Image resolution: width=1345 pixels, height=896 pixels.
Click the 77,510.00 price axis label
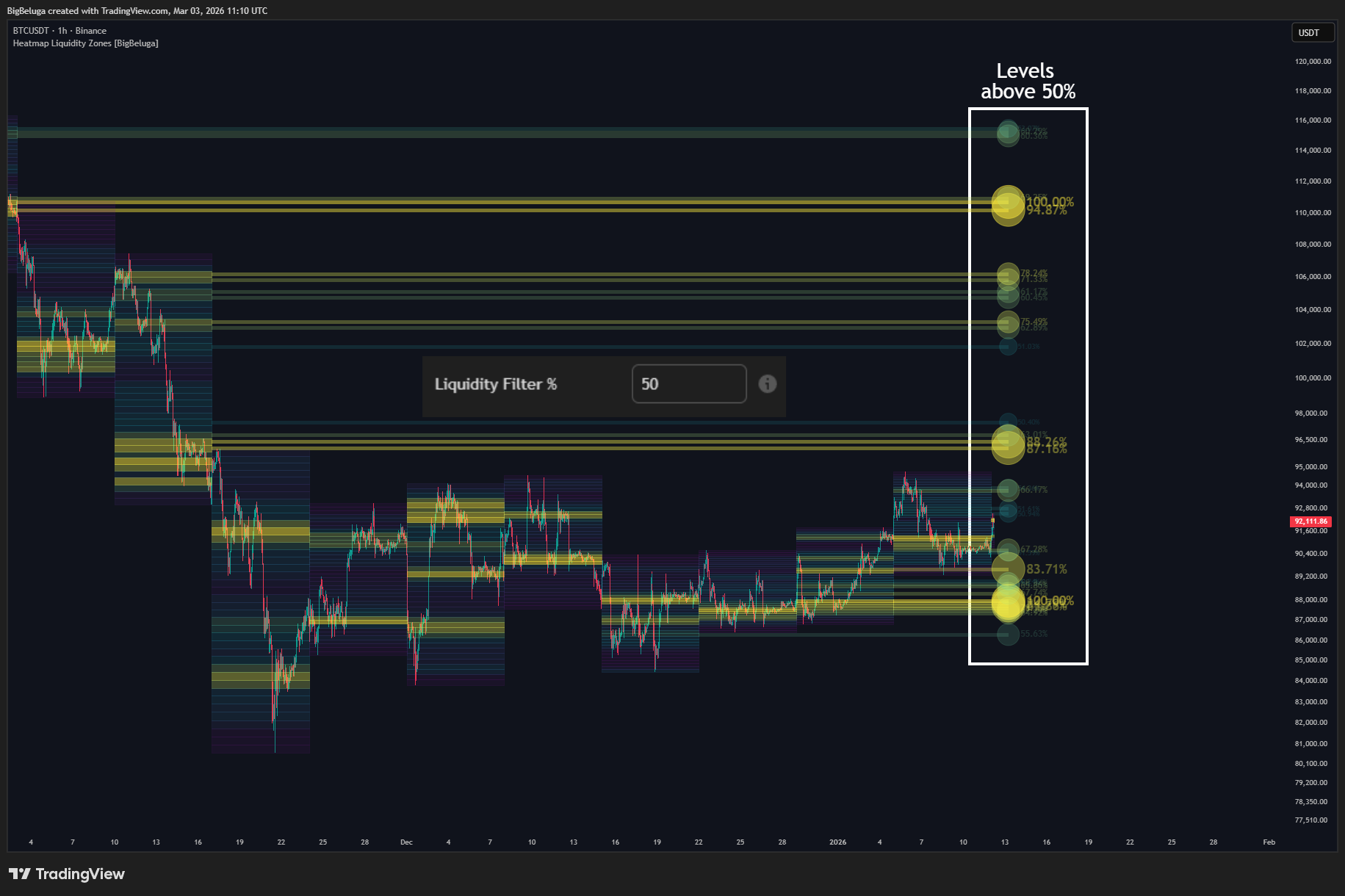1311,820
